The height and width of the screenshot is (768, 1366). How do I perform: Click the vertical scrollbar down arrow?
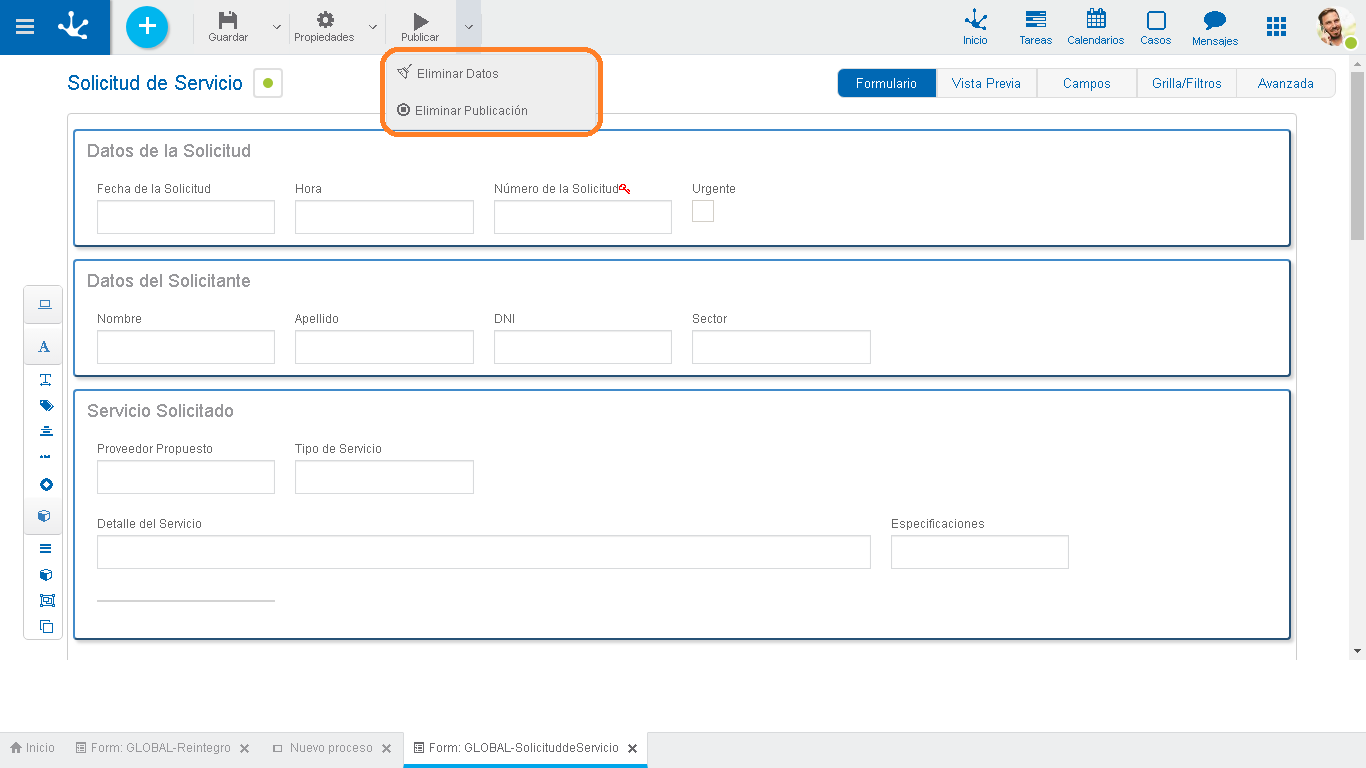(x=1357, y=651)
